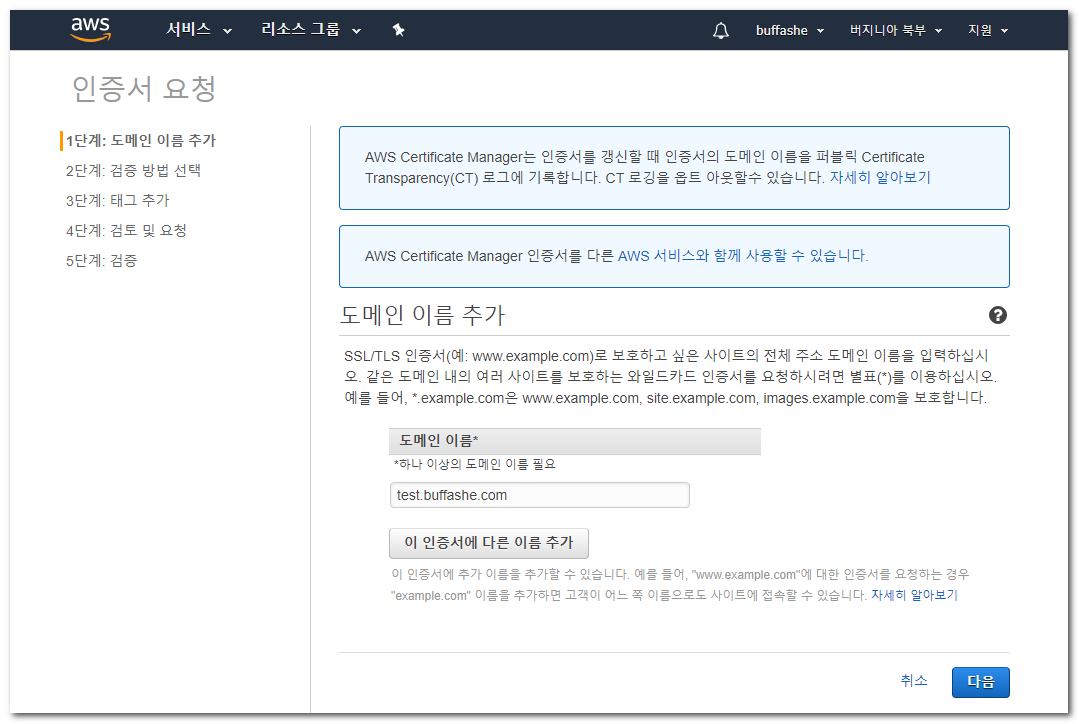Click the pin shortcuts icon
Screen dimensions: 1079x724
(x=398, y=30)
